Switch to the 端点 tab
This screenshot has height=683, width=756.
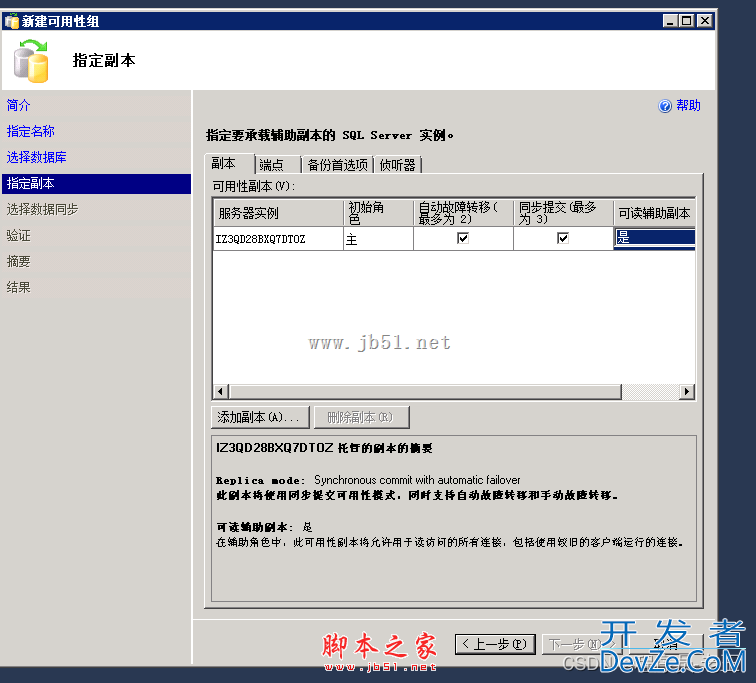[x=278, y=165]
